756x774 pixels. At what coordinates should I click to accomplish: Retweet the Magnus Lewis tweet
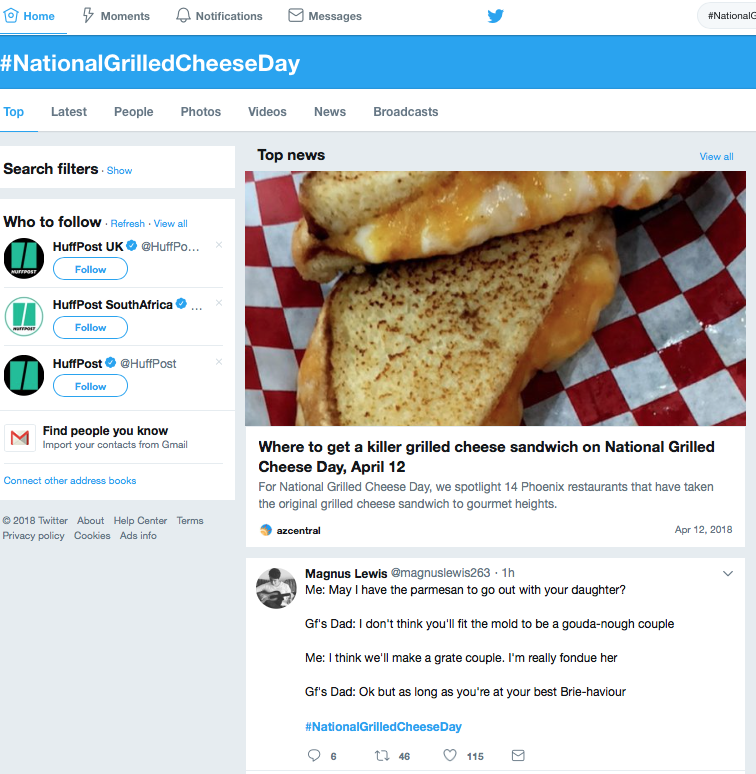click(381, 755)
